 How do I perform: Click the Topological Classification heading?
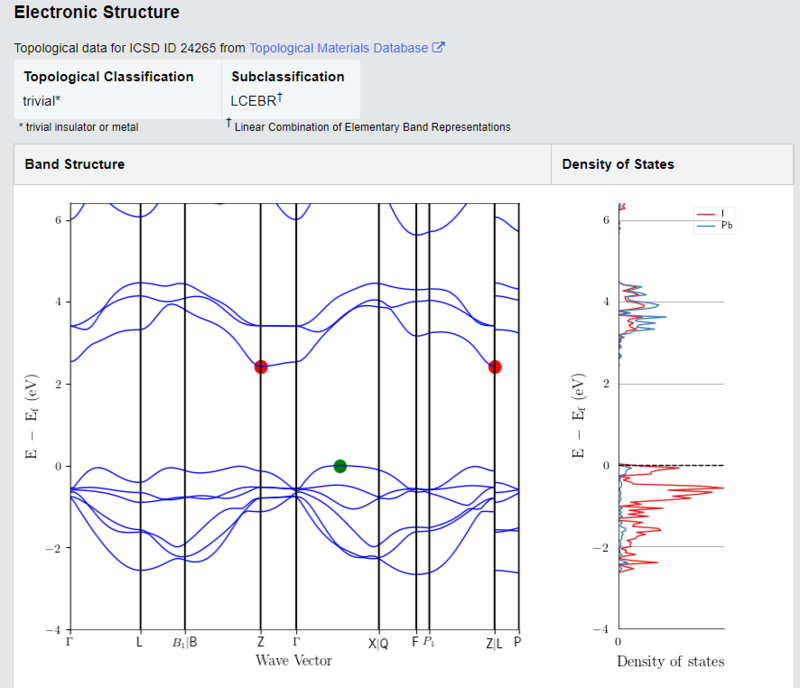[x=109, y=77]
